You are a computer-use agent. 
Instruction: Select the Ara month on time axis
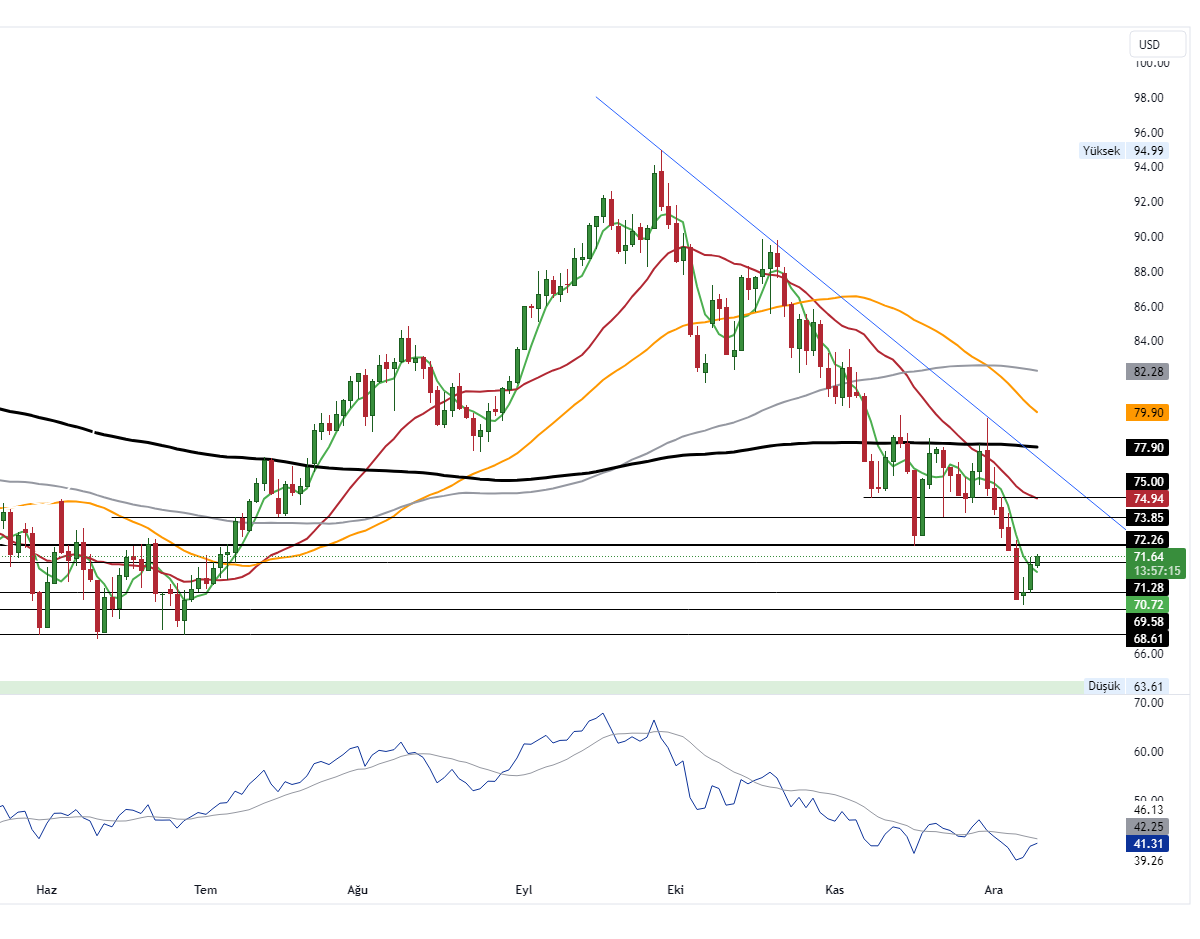993,890
